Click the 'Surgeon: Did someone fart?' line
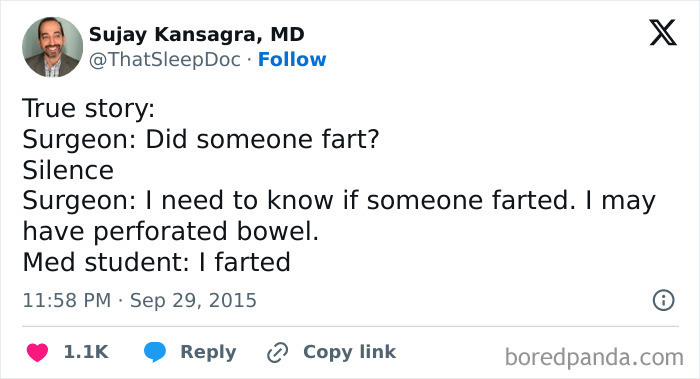The image size is (700, 379). tap(201, 139)
